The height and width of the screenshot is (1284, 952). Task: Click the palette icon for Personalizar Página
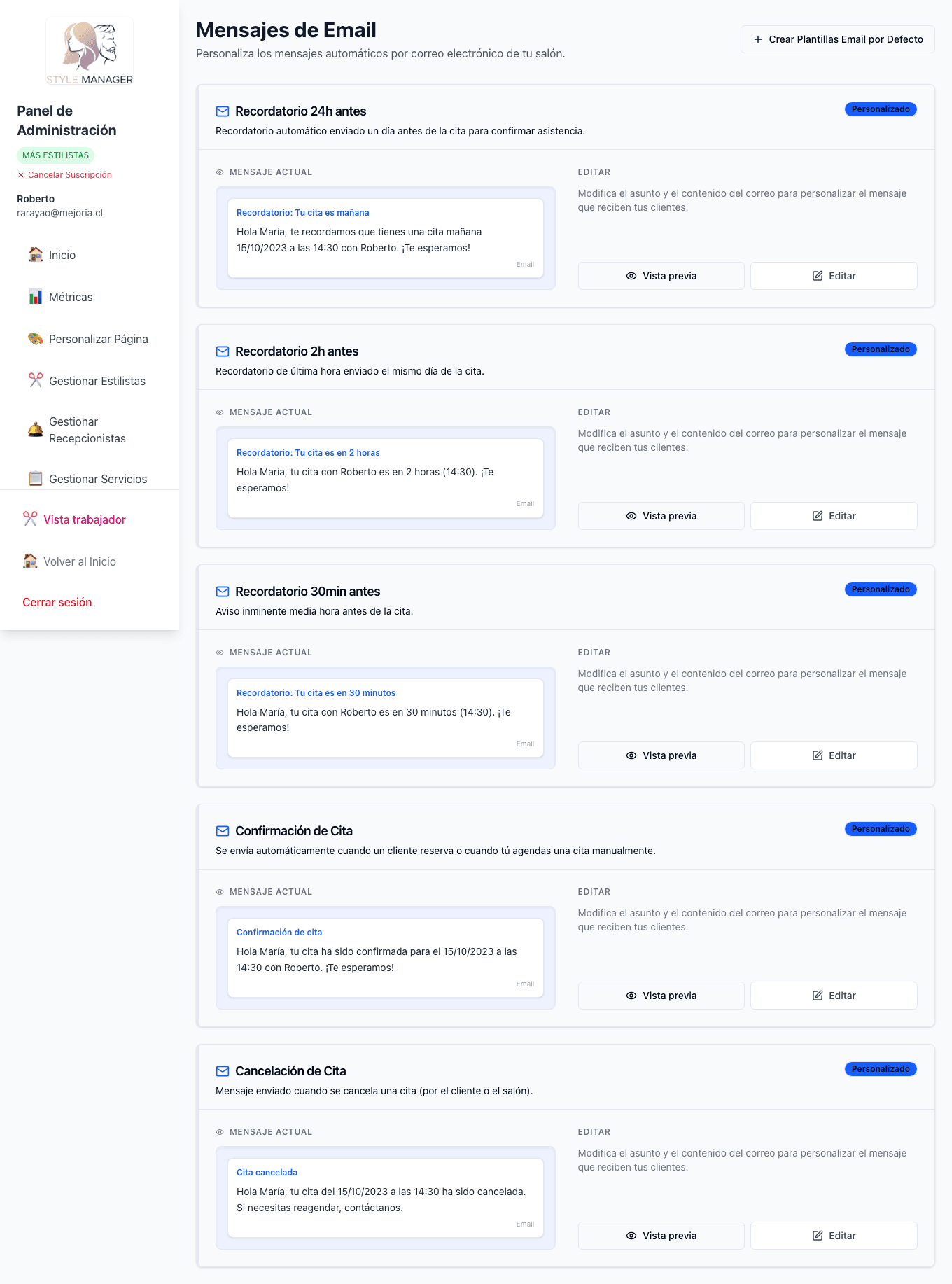[36, 339]
